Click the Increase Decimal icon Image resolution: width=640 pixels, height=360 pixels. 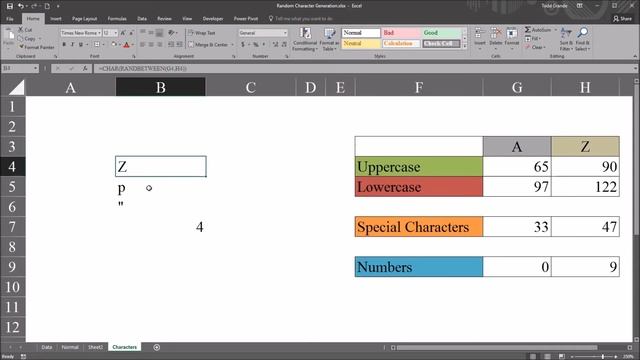(x=276, y=44)
